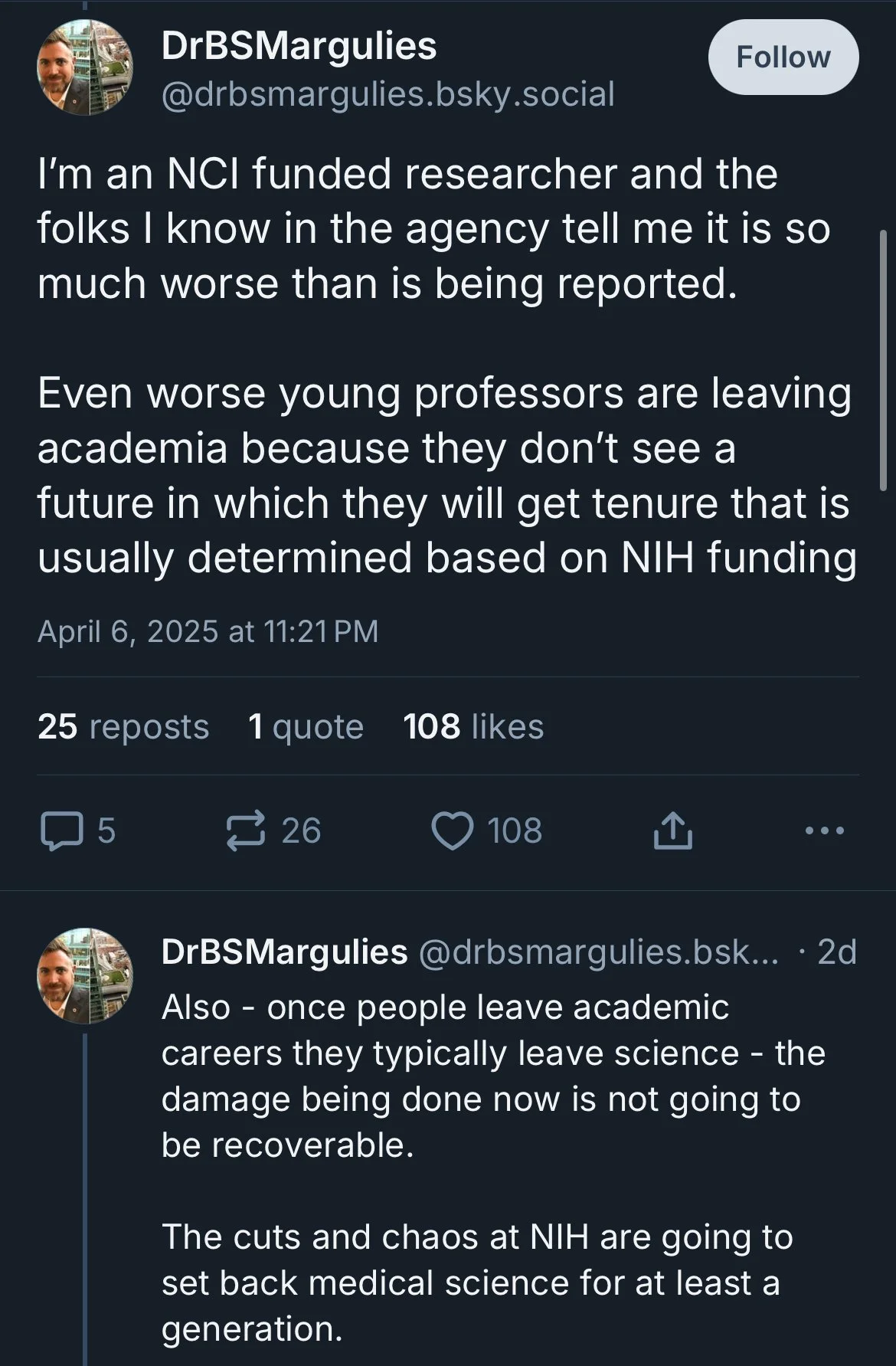This screenshot has height=1366, width=896.
Task: Open the 2d reply timestamp
Action: [836, 952]
